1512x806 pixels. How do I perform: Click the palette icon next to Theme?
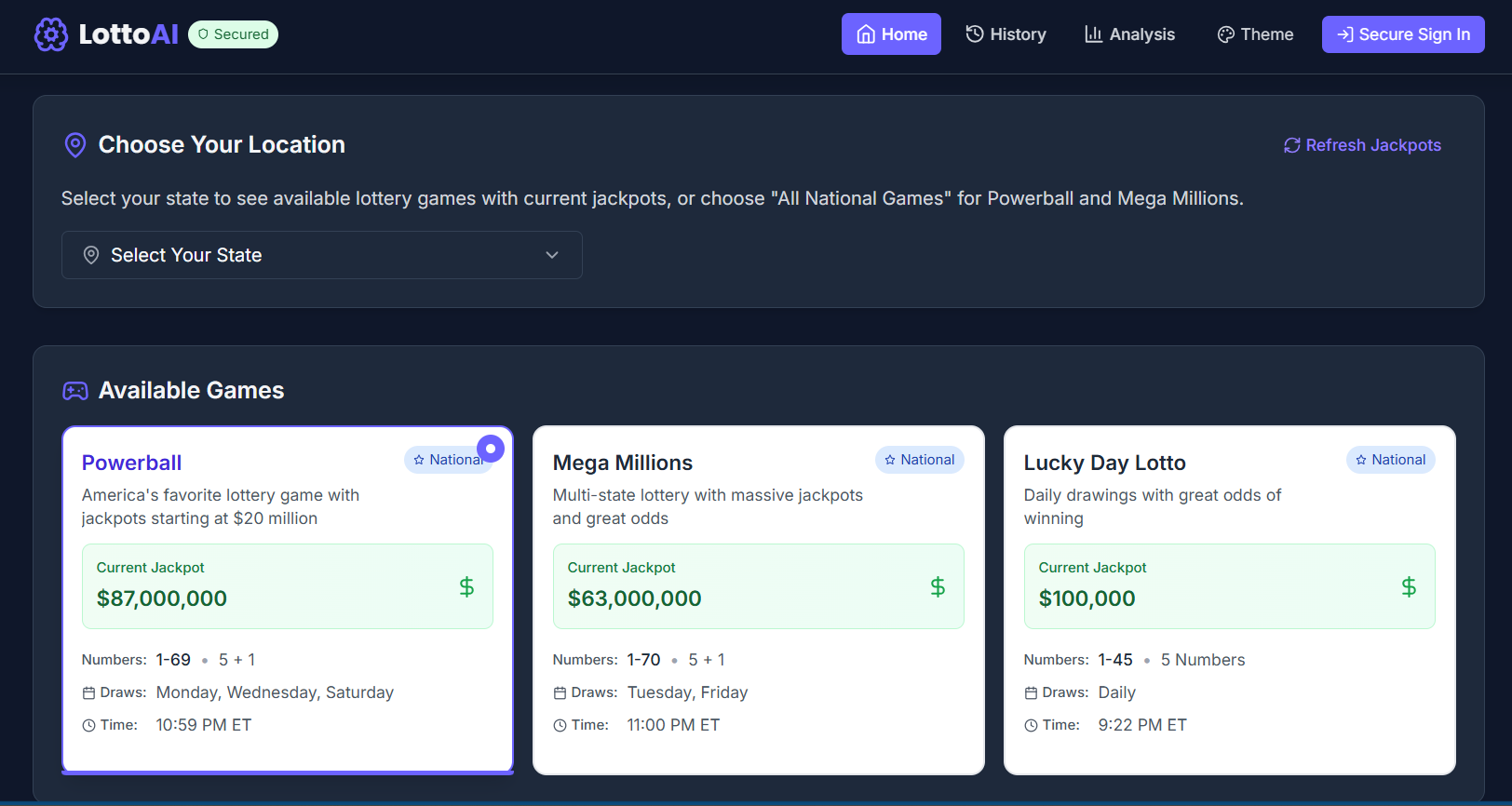click(1226, 34)
